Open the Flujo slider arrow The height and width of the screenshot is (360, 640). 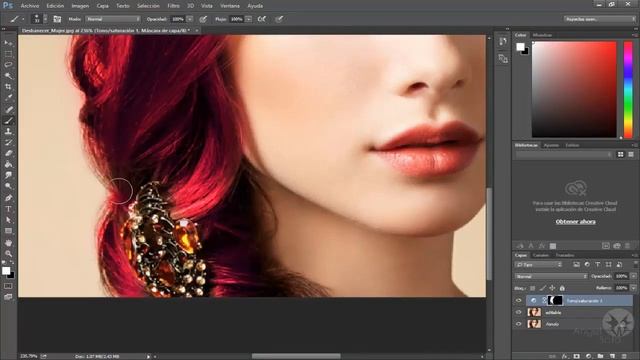click(x=248, y=19)
